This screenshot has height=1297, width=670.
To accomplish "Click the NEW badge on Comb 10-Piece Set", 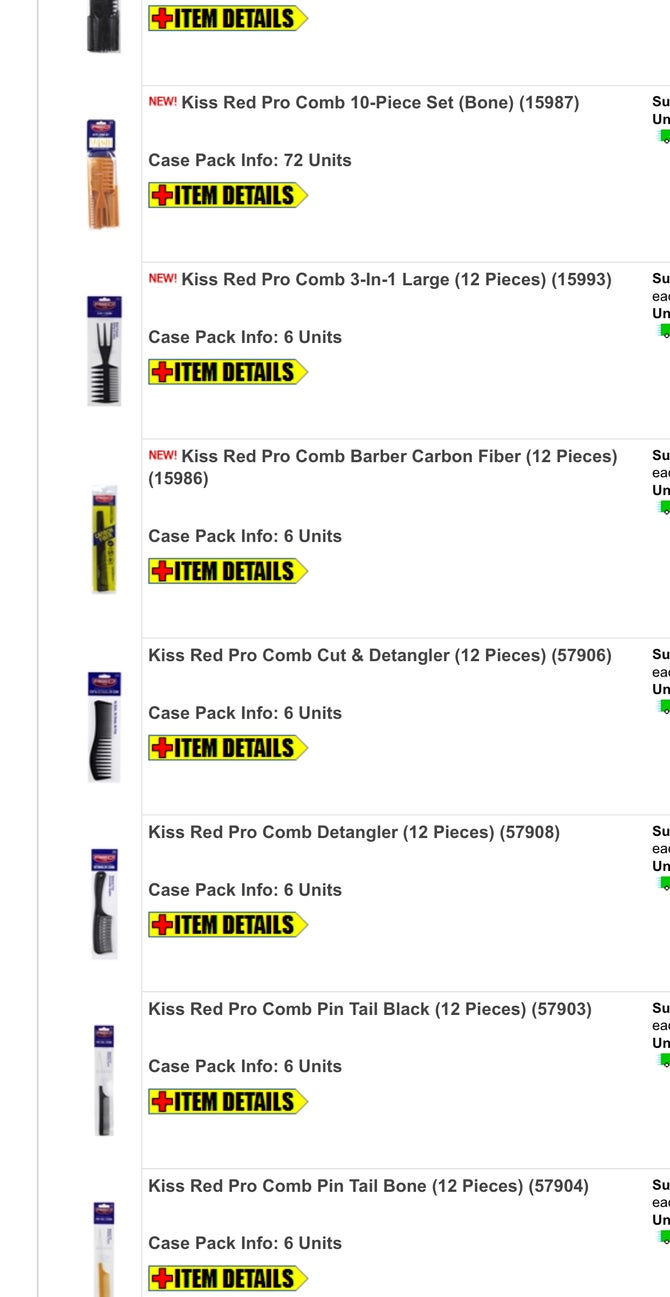I will pos(162,101).
